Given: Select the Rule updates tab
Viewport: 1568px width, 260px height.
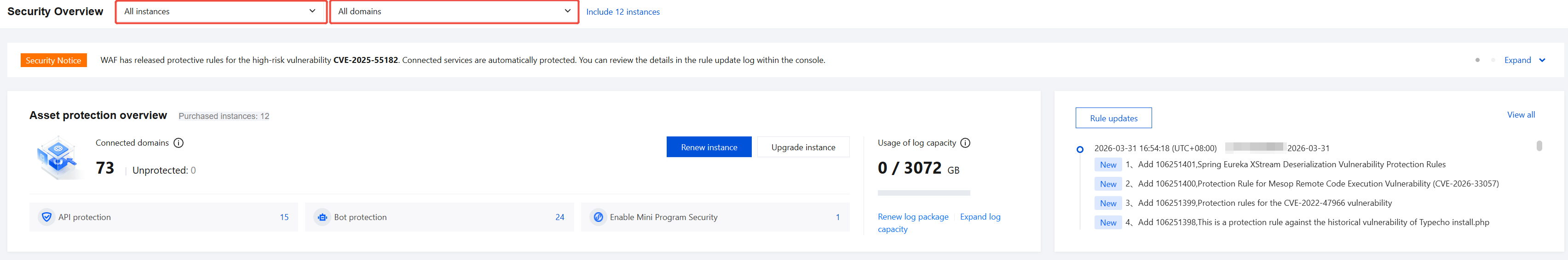Looking at the screenshot, I should click(1113, 119).
